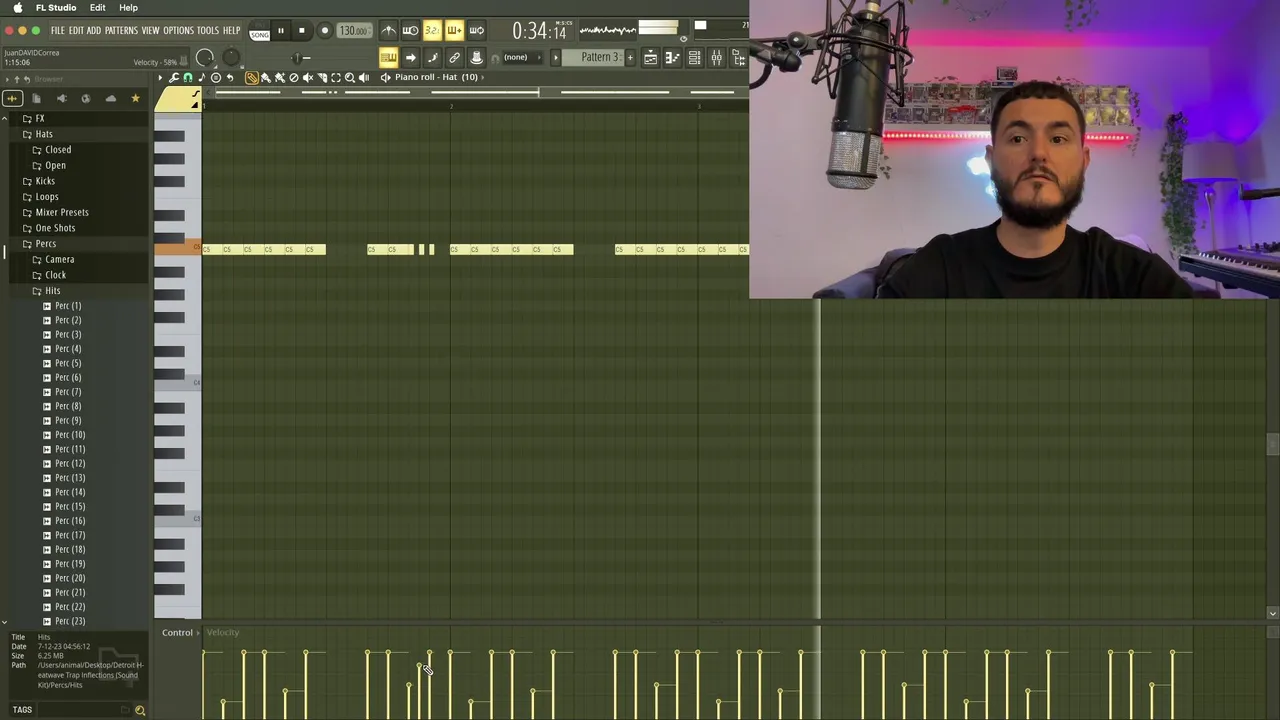1280x720 pixels.
Task: Open the OPTIONS menu
Action: pos(178,31)
